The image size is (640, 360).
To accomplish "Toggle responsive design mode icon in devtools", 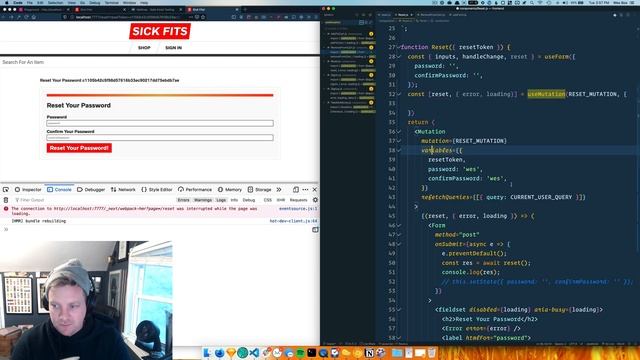I will [x=296, y=190].
